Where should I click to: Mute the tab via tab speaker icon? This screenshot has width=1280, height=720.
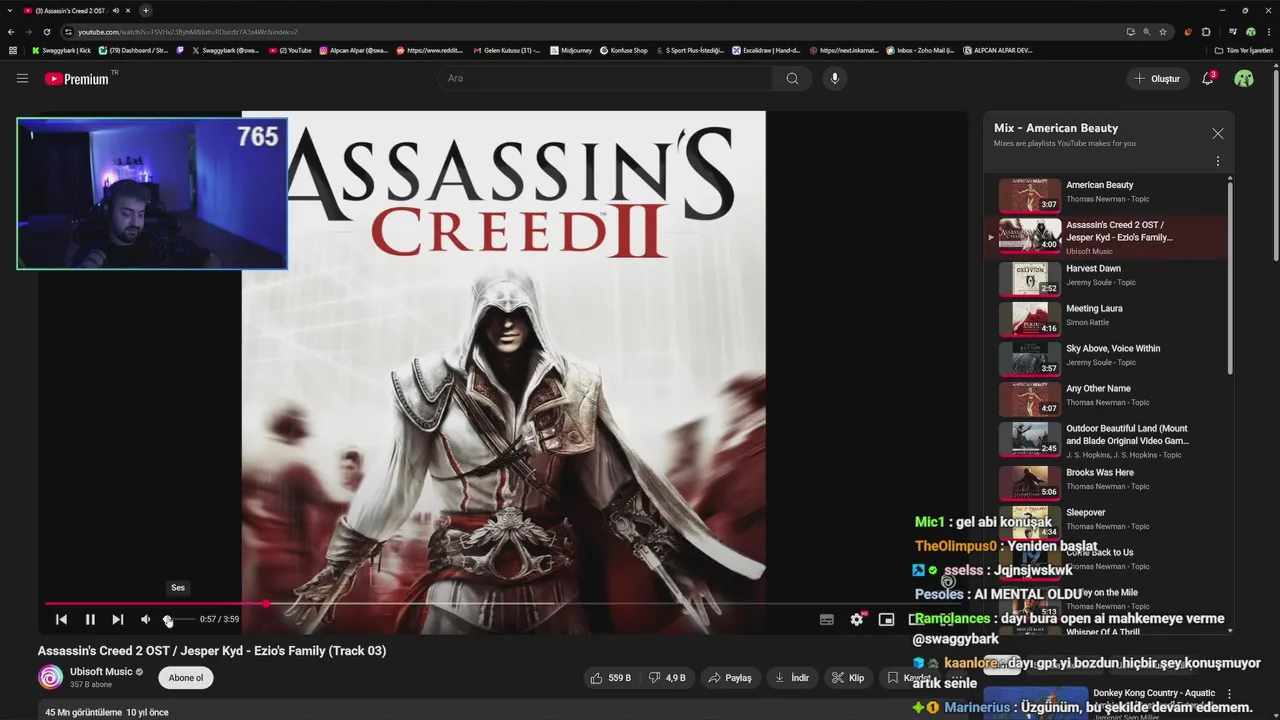tap(116, 10)
